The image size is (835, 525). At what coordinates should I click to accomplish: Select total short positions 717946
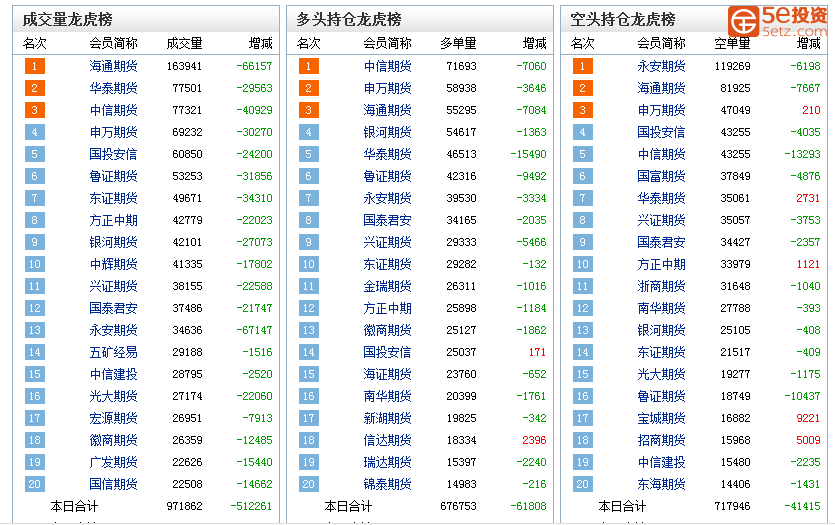pos(732,506)
